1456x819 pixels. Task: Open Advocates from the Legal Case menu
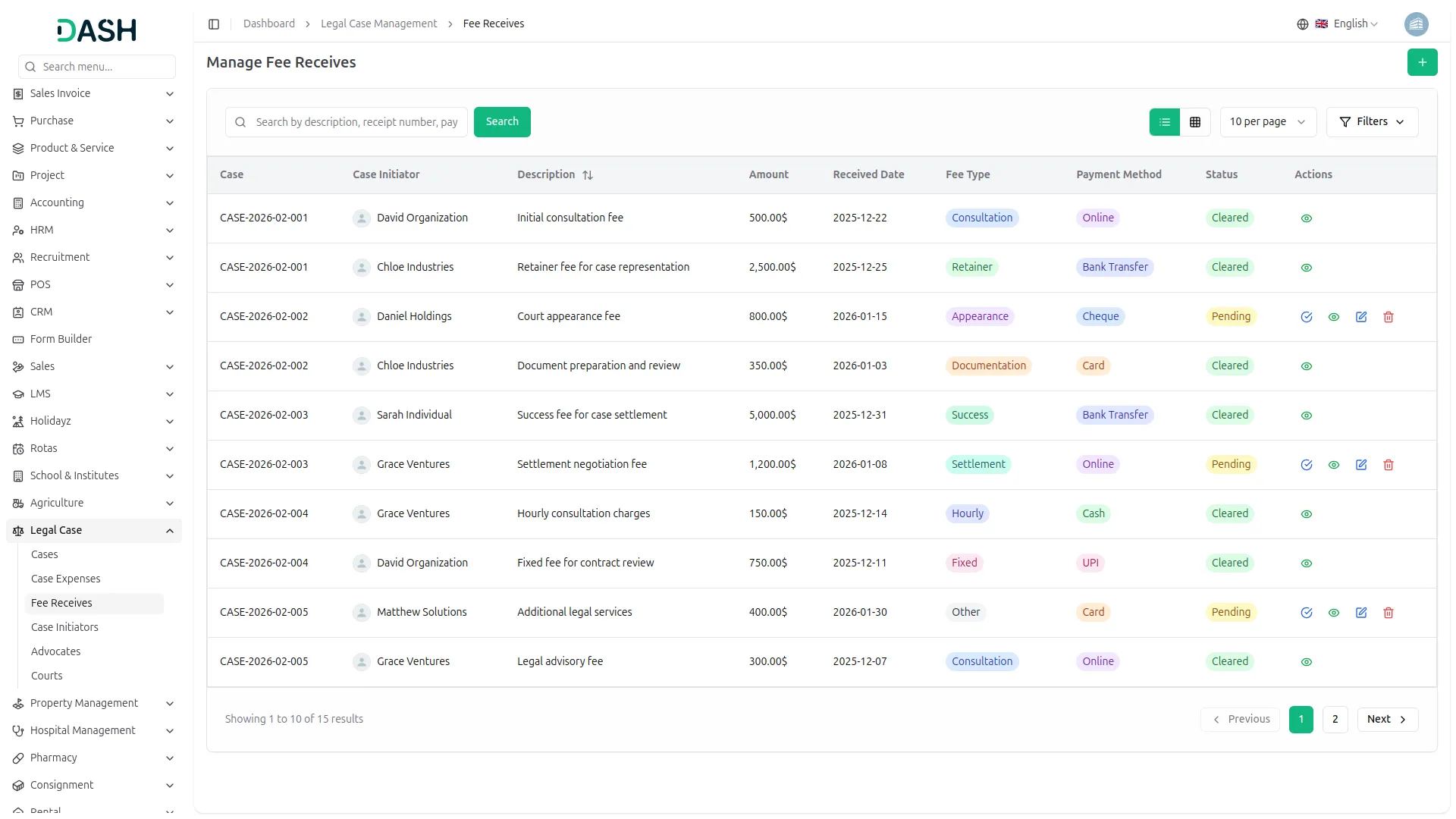coord(55,651)
